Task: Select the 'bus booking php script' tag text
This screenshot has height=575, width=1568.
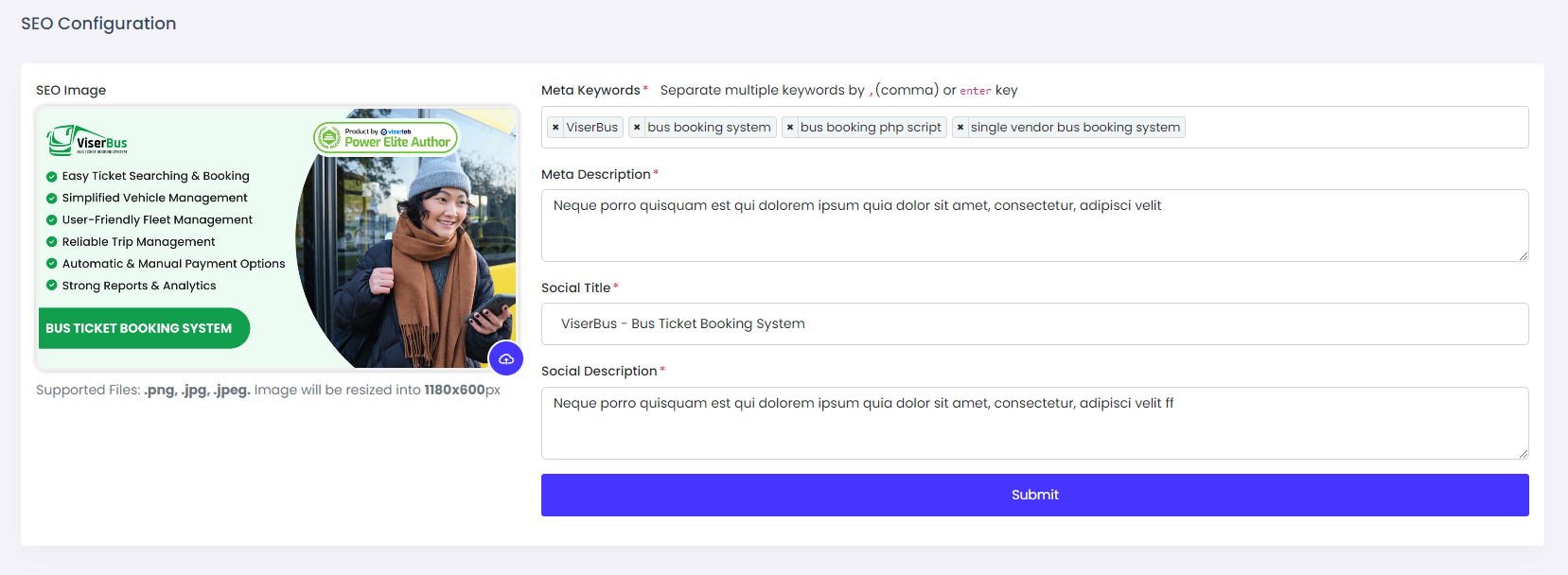Action: point(871,128)
